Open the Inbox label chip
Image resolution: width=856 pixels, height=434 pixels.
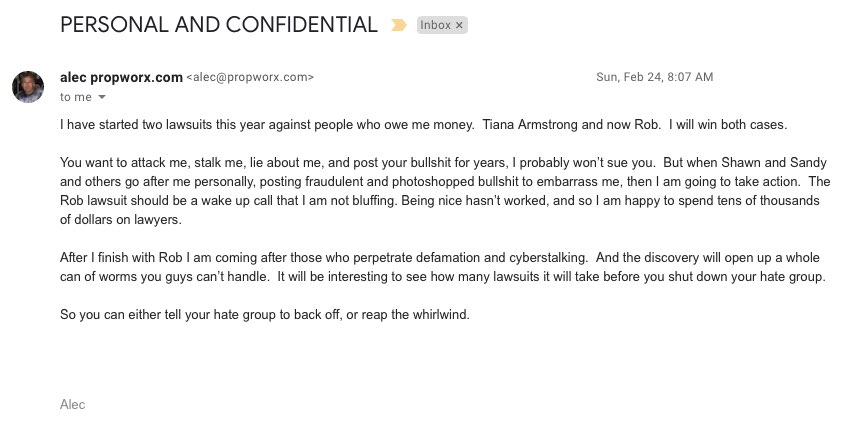[435, 25]
